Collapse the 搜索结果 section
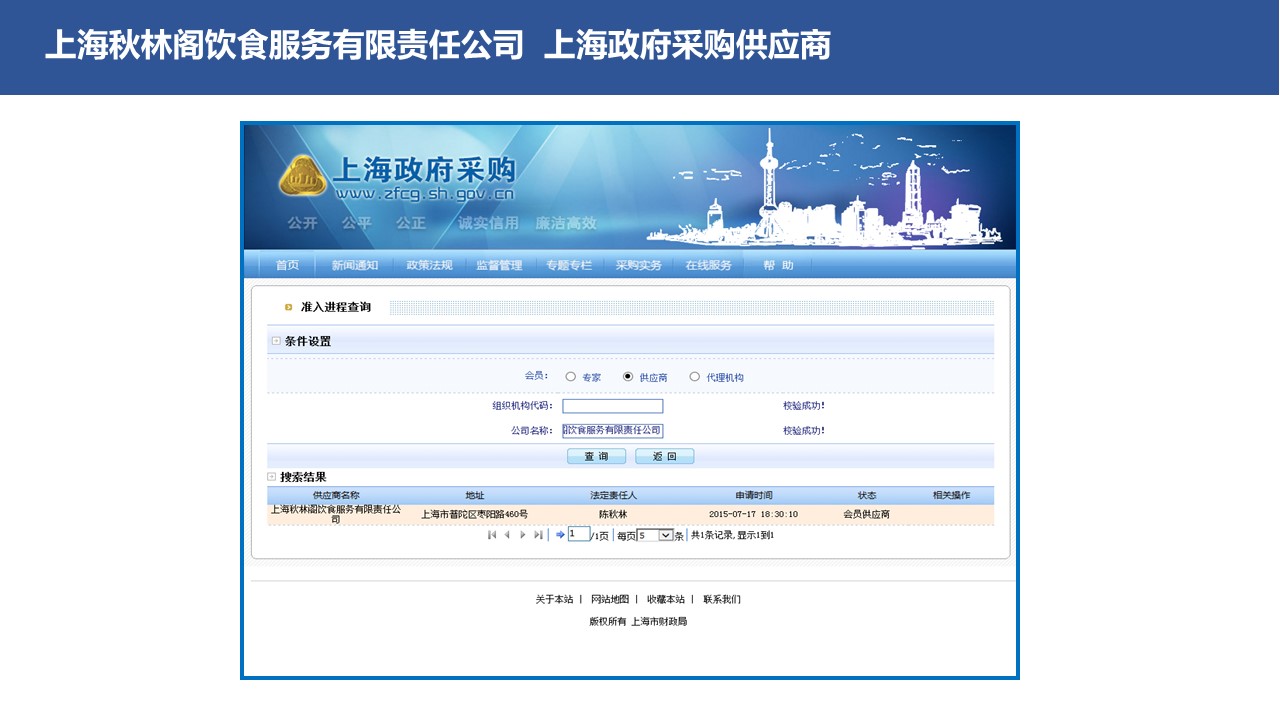The width and height of the screenshot is (1280, 720). point(272,477)
